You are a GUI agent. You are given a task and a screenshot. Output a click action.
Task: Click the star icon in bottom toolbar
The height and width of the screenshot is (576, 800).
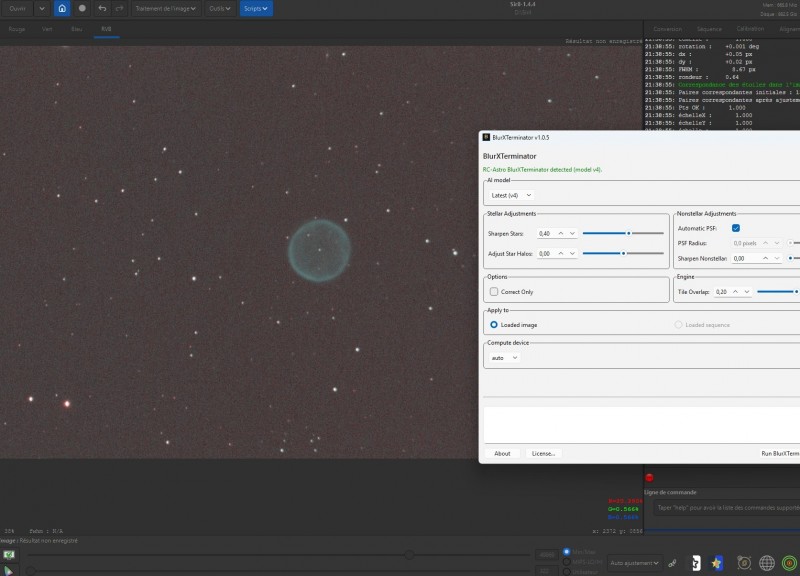716,563
